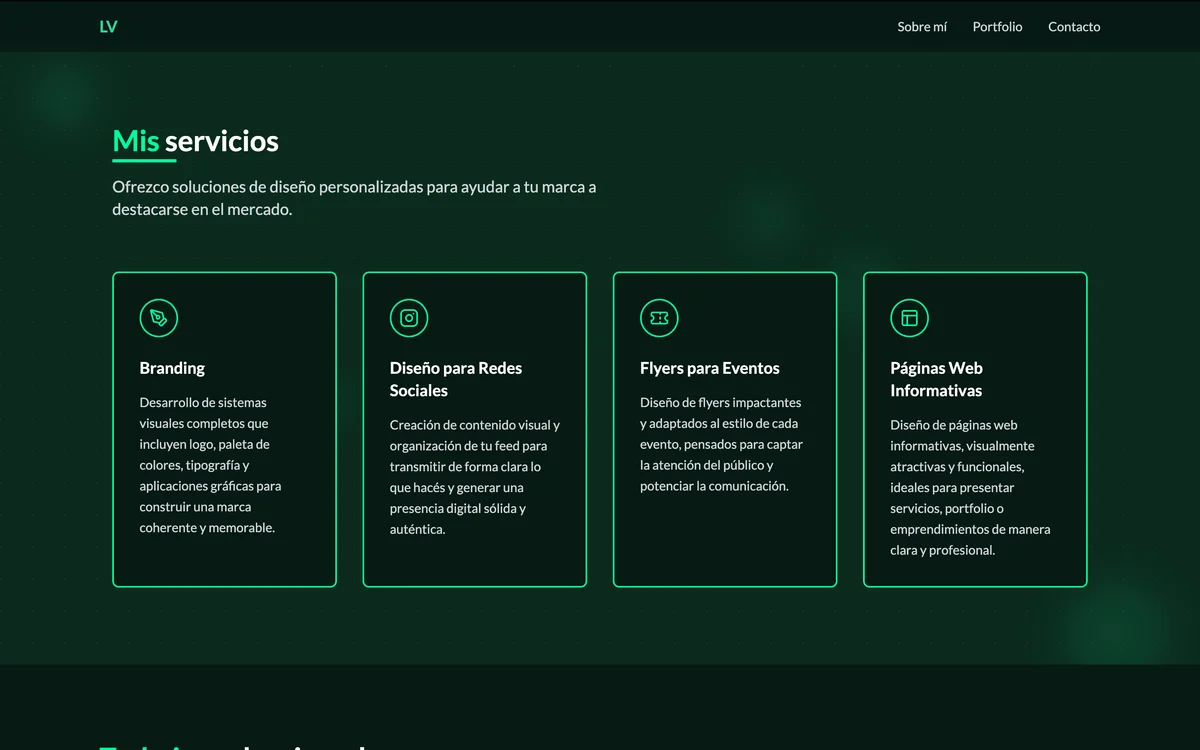Click the green underline beneath Mis
1200x750 pixels.
coord(144,160)
